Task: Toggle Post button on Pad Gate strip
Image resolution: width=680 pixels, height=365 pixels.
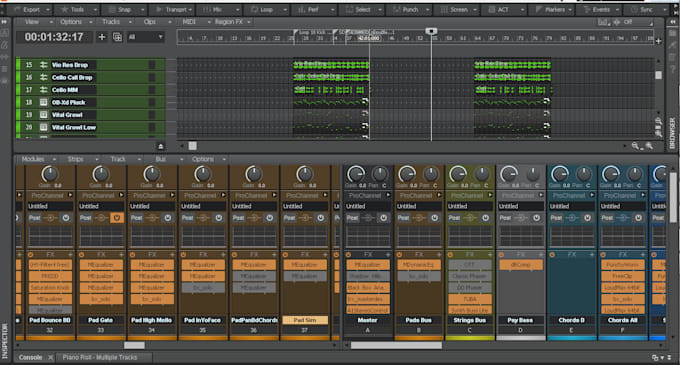Action: pyautogui.click(x=85, y=218)
